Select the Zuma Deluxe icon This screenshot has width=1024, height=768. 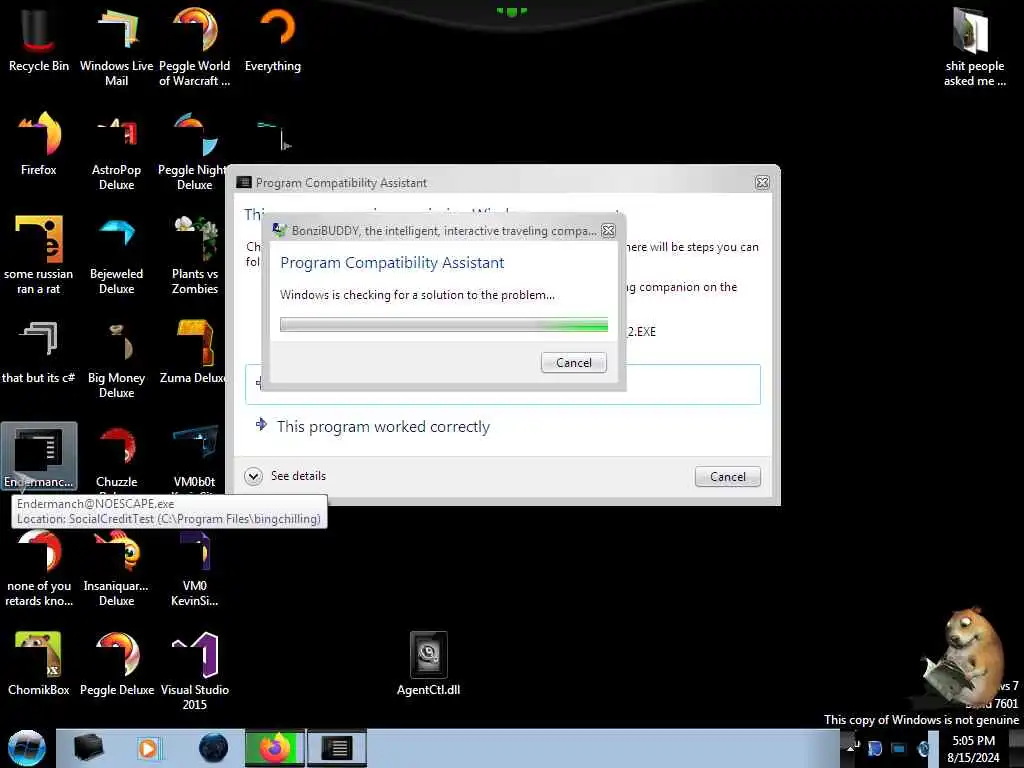(x=193, y=353)
